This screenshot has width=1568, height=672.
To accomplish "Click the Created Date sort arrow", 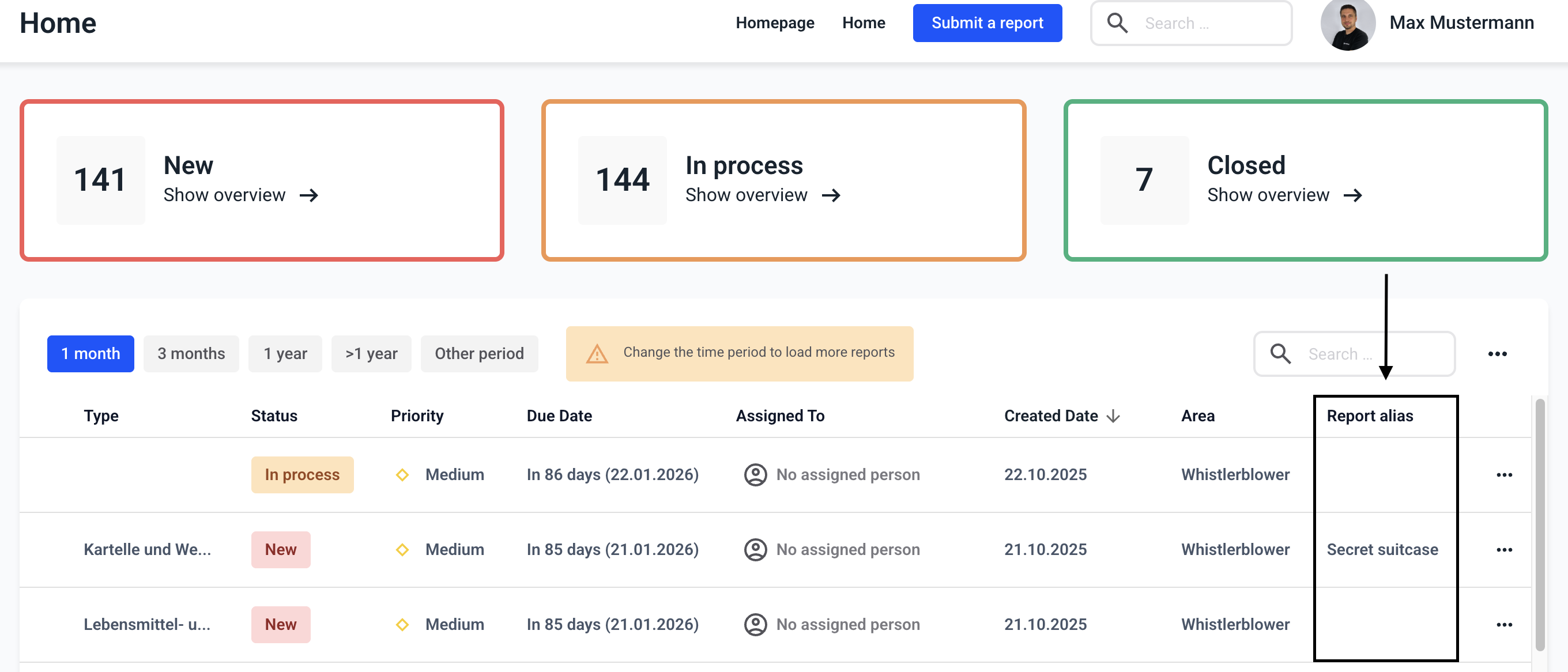I will (x=1113, y=416).
